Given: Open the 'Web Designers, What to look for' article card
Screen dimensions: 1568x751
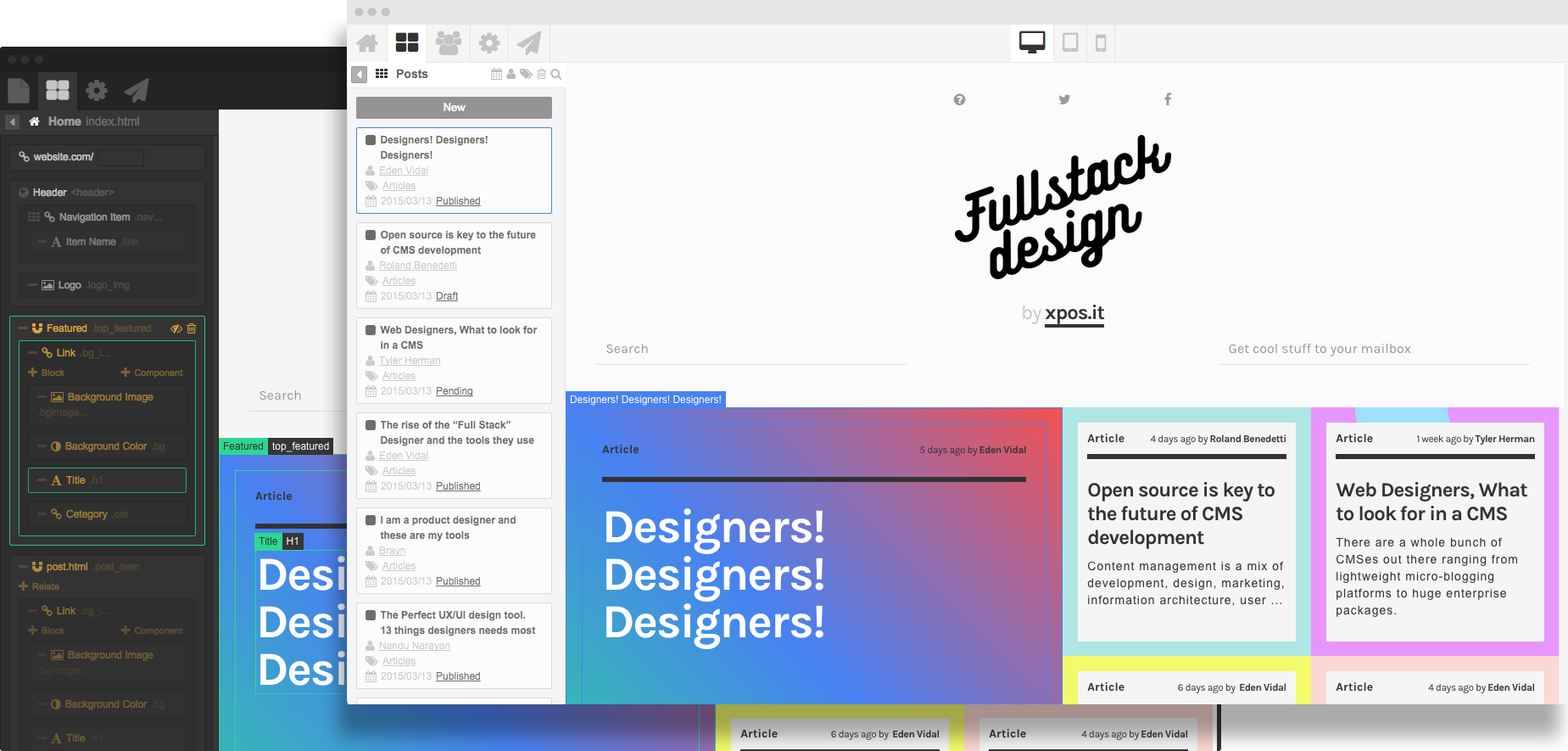Looking at the screenshot, I should coord(1435,532).
